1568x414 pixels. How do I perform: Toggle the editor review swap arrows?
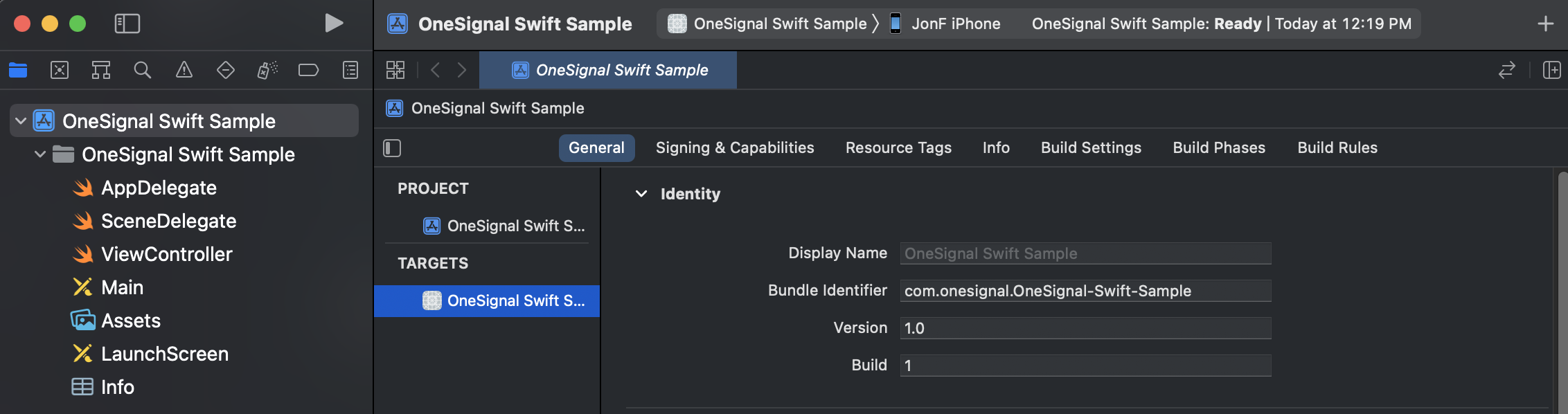tap(1506, 70)
